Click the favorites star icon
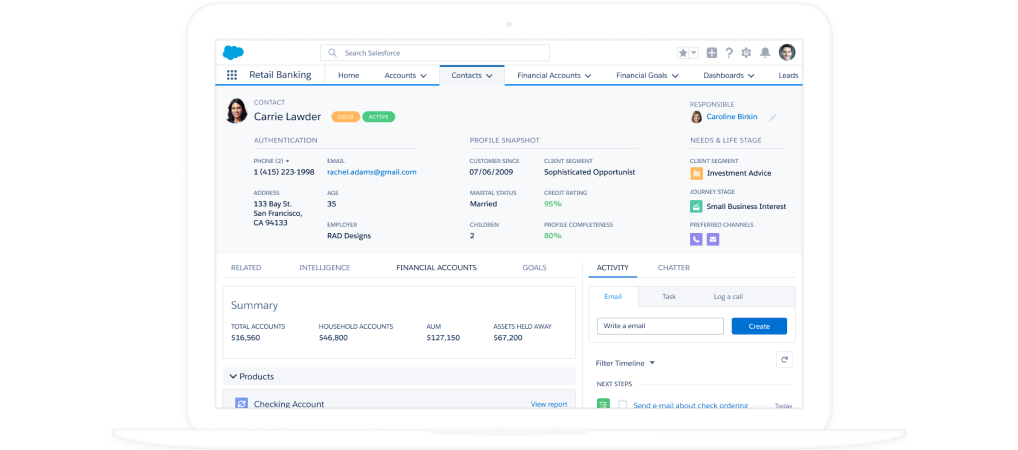Viewport: 1018px width, 450px height. pos(683,53)
